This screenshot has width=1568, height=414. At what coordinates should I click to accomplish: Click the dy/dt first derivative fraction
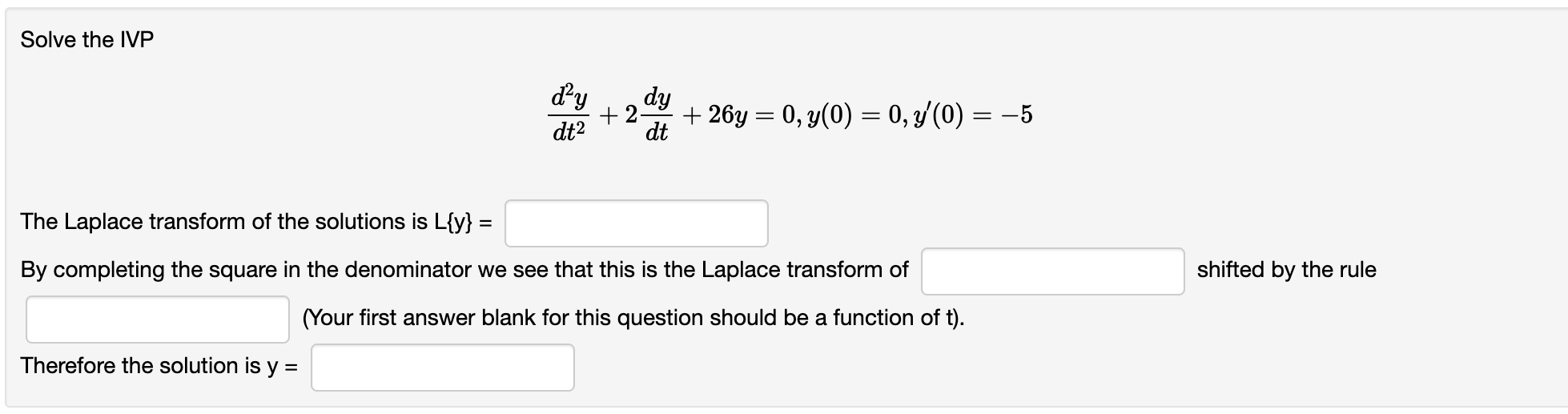coord(657,115)
